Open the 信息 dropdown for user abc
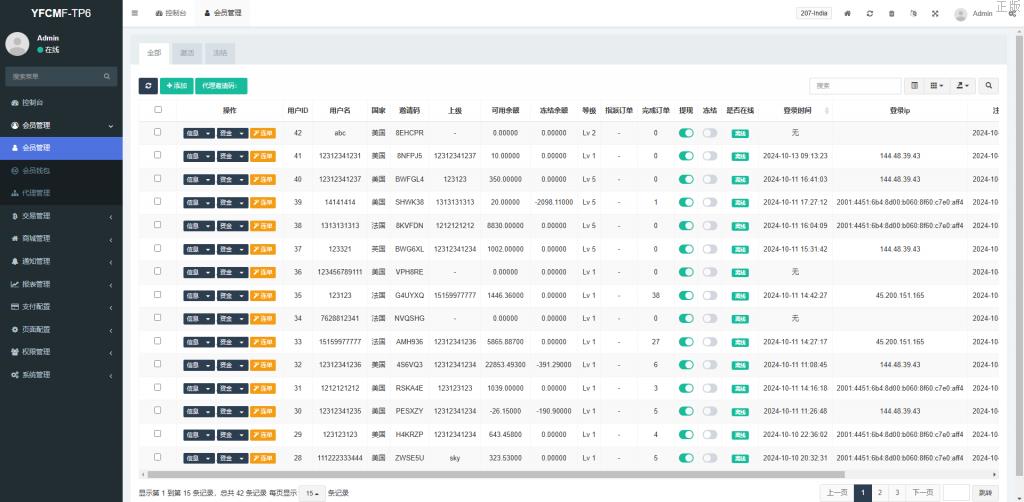 coord(198,133)
